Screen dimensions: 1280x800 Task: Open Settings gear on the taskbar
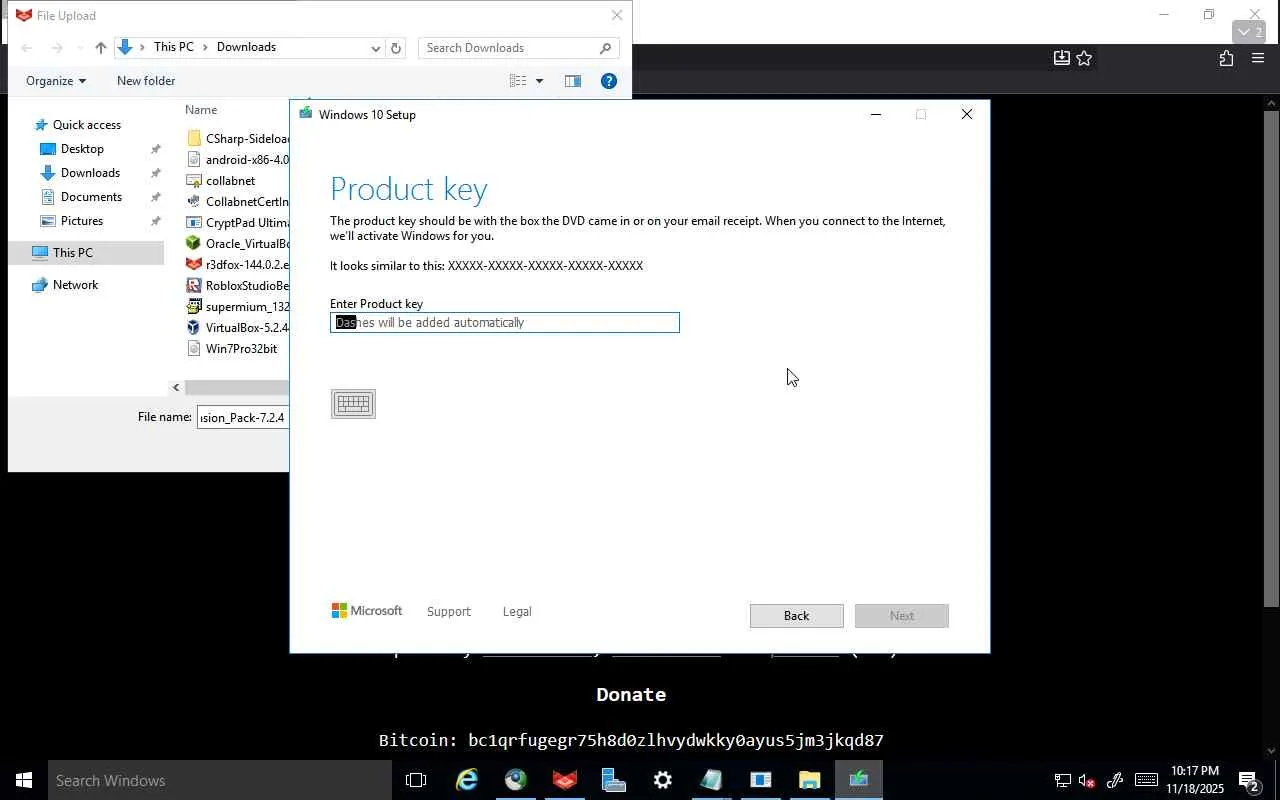pyautogui.click(x=662, y=780)
